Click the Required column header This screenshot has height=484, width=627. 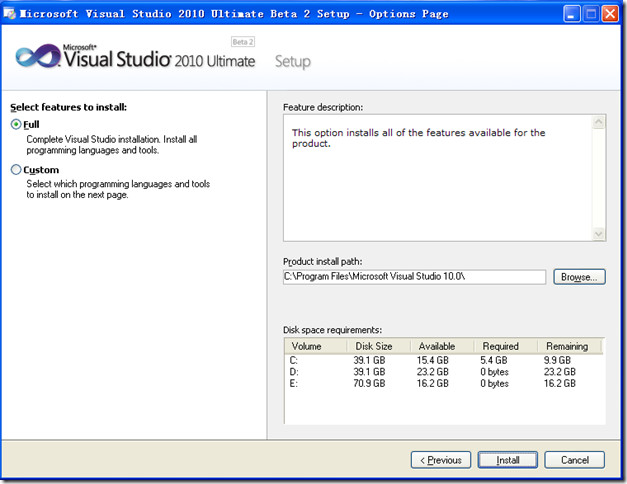tap(506, 346)
